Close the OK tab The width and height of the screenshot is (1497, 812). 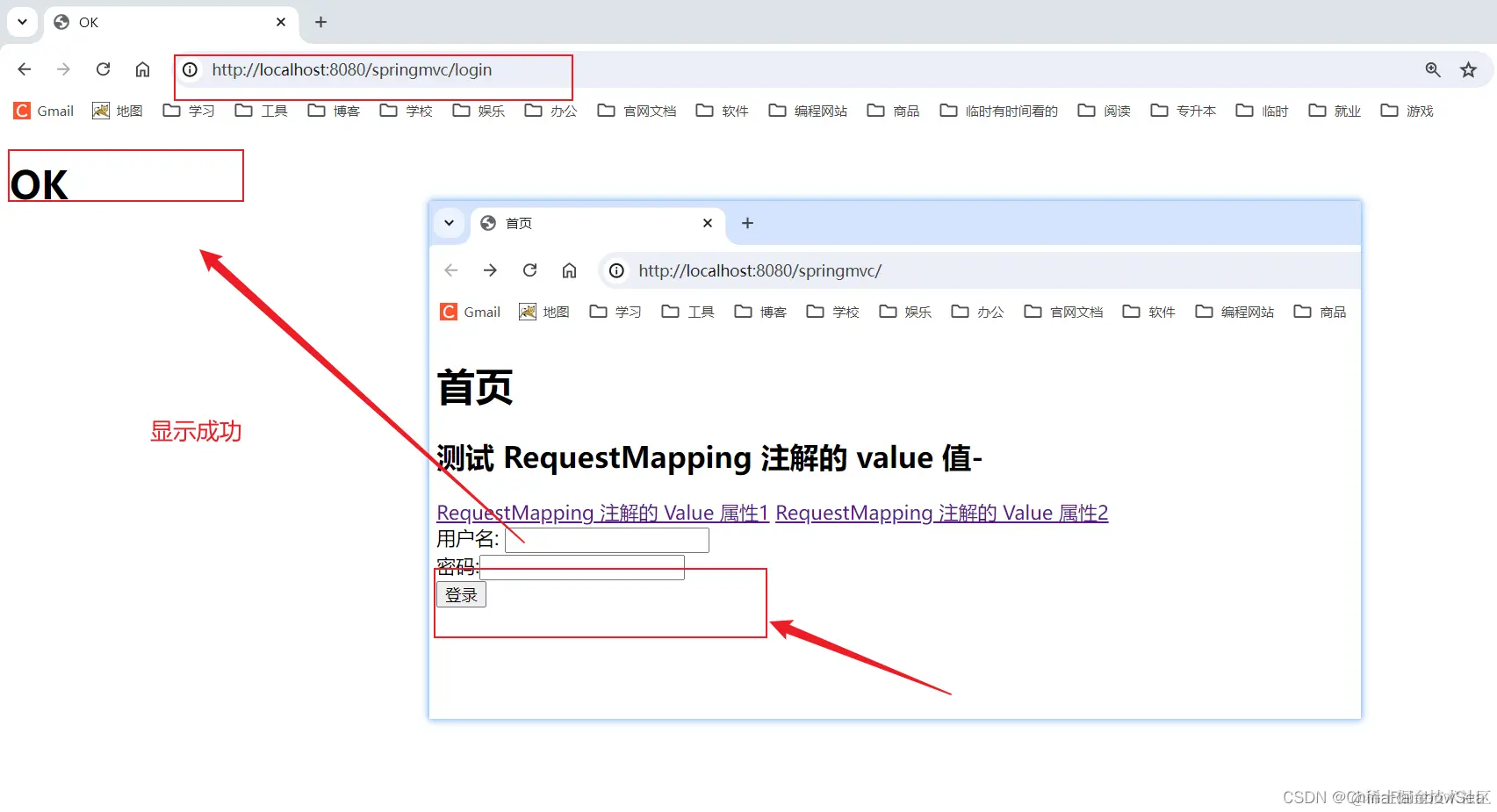click(281, 22)
